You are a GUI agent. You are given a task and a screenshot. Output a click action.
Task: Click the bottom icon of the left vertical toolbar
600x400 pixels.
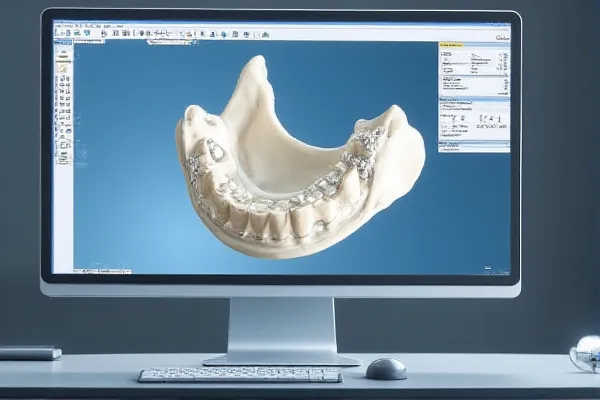pos(62,157)
